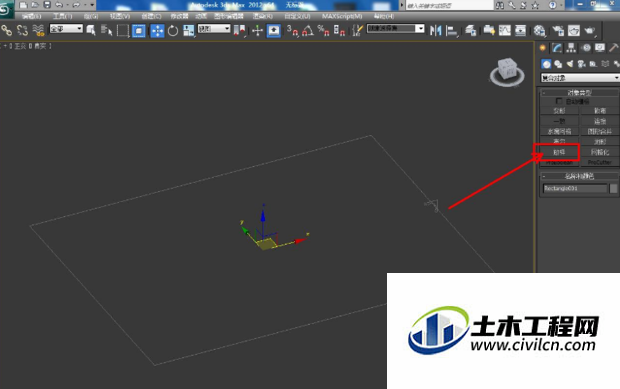Switch to the Hierarchy command panel tab
Image resolution: width=620 pixels, height=389 pixels.
pos(571,48)
